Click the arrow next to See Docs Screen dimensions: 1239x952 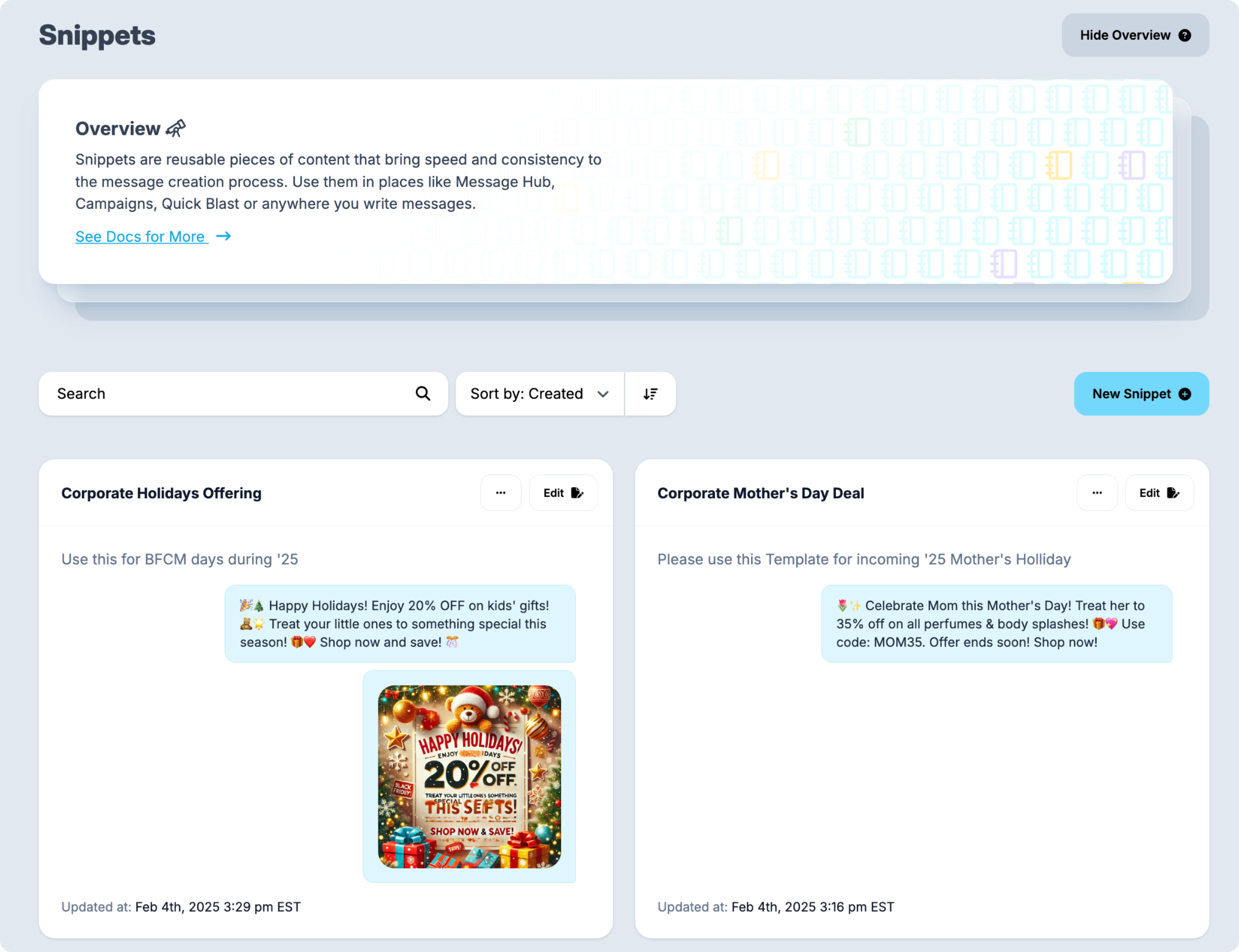(223, 236)
